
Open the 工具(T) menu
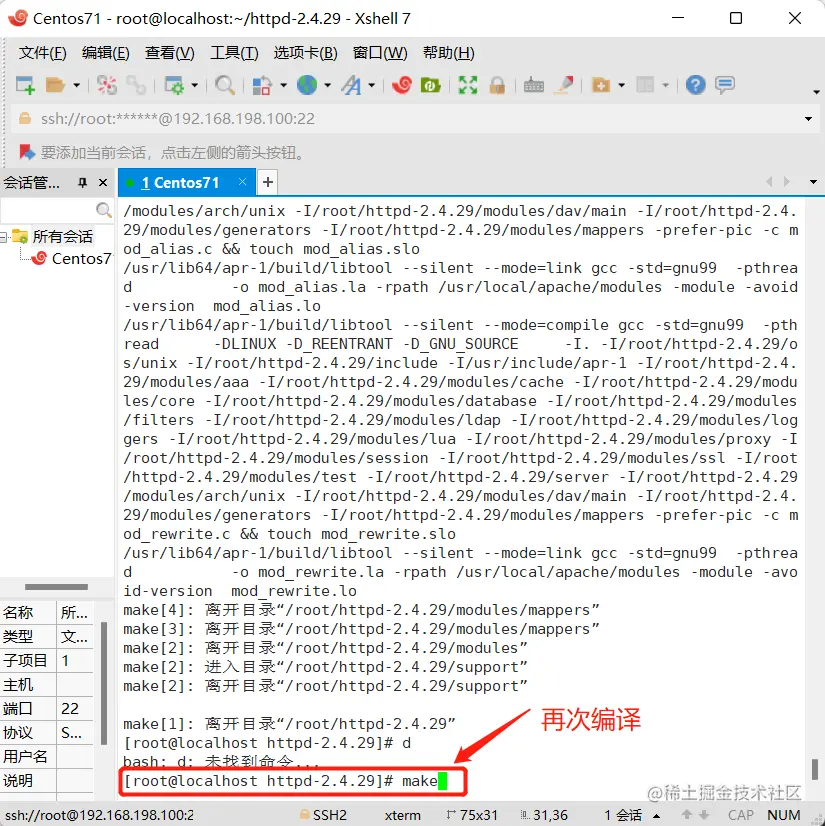coord(234,53)
